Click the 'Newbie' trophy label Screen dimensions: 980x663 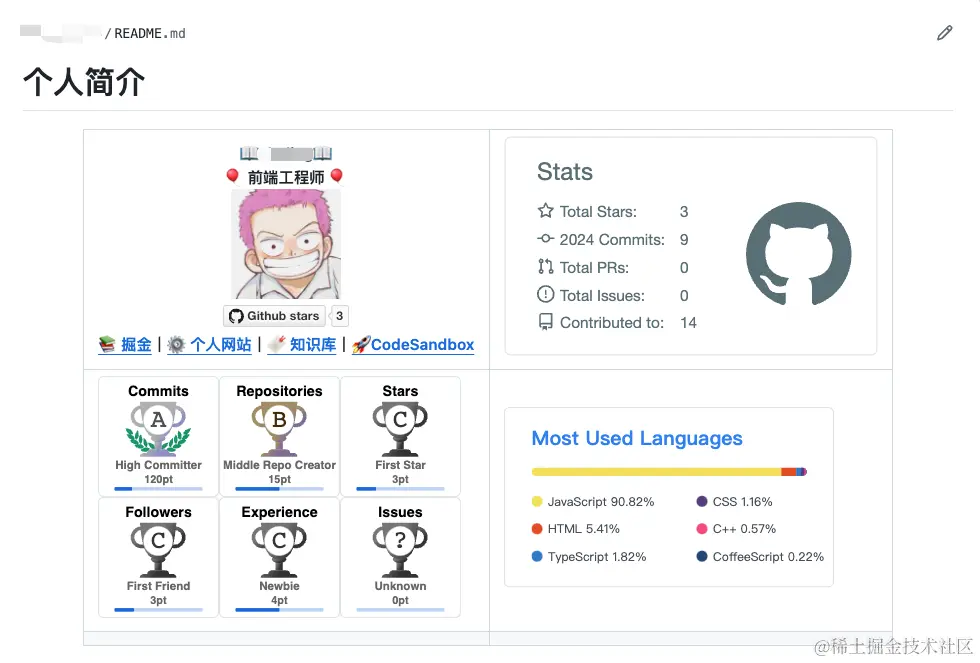tap(279, 586)
